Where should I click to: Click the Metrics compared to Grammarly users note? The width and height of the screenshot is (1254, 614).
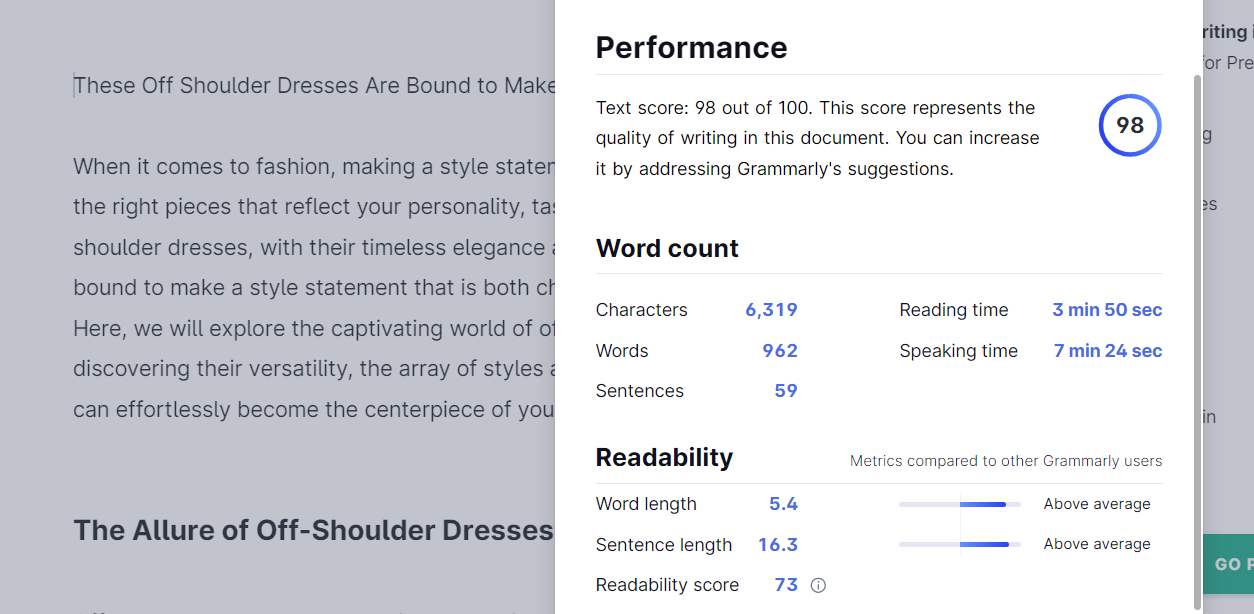(x=1006, y=461)
